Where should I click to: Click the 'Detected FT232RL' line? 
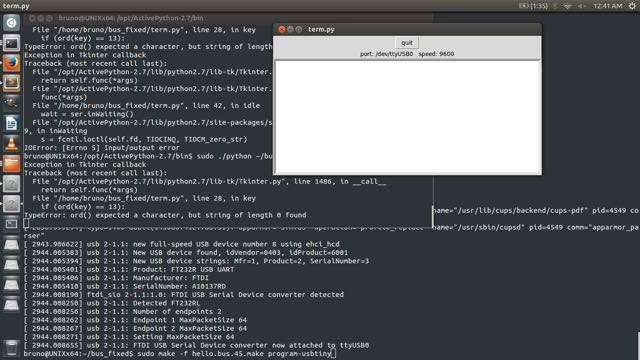pos(112,303)
